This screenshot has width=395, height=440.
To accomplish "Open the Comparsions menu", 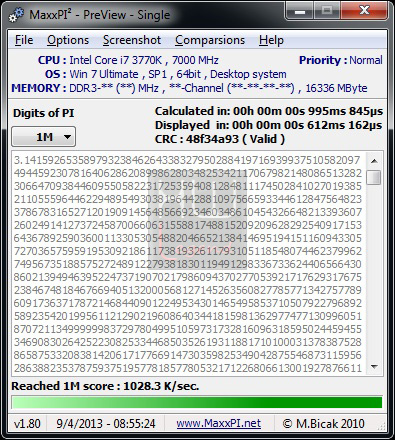I will coord(210,40).
